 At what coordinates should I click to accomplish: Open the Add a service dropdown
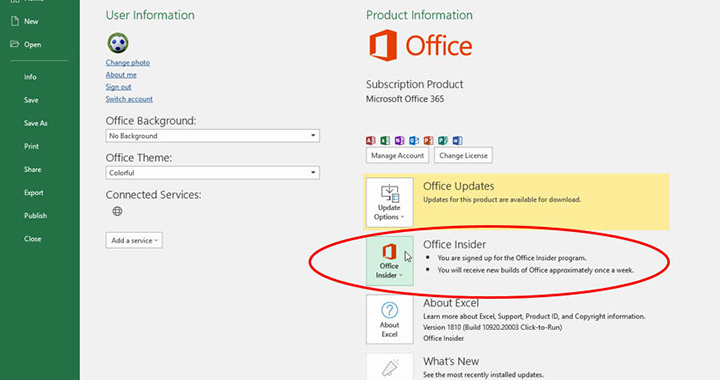tap(134, 240)
